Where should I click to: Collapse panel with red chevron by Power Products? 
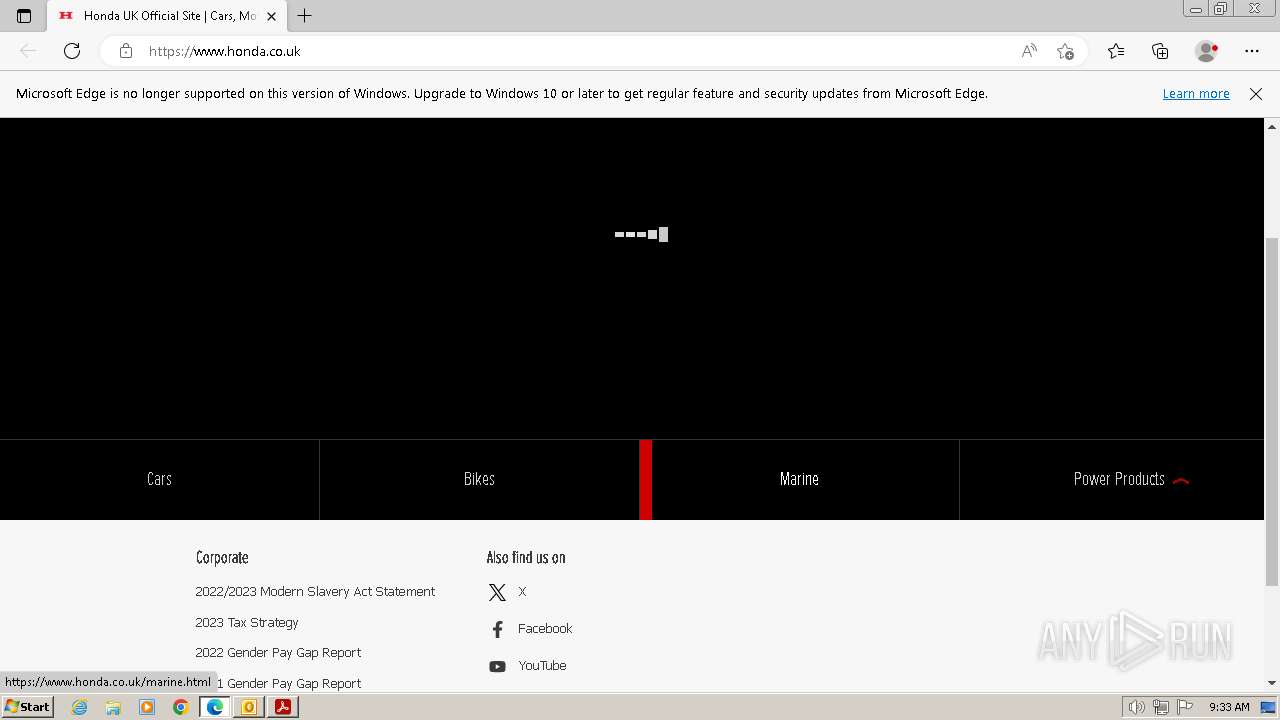[1181, 481]
